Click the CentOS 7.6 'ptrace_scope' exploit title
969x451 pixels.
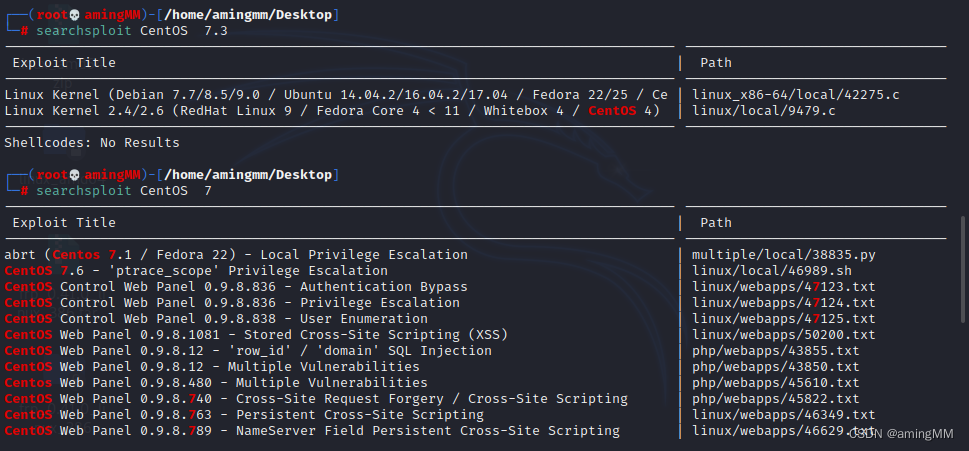(196, 271)
